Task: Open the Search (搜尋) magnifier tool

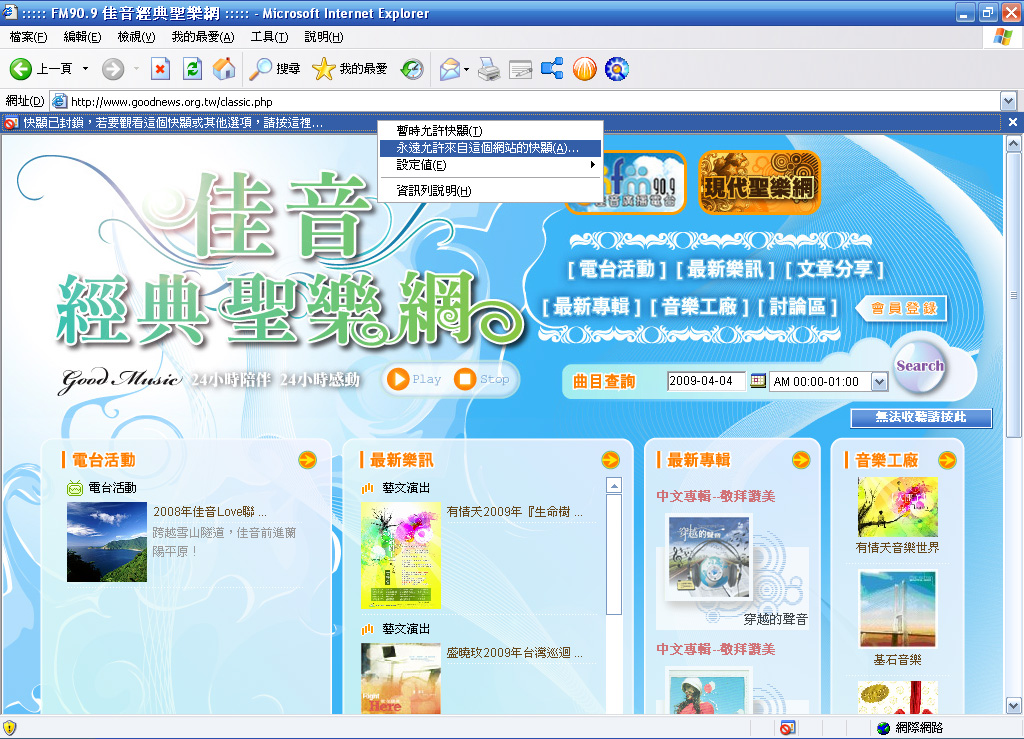Action: pos(275,69)
